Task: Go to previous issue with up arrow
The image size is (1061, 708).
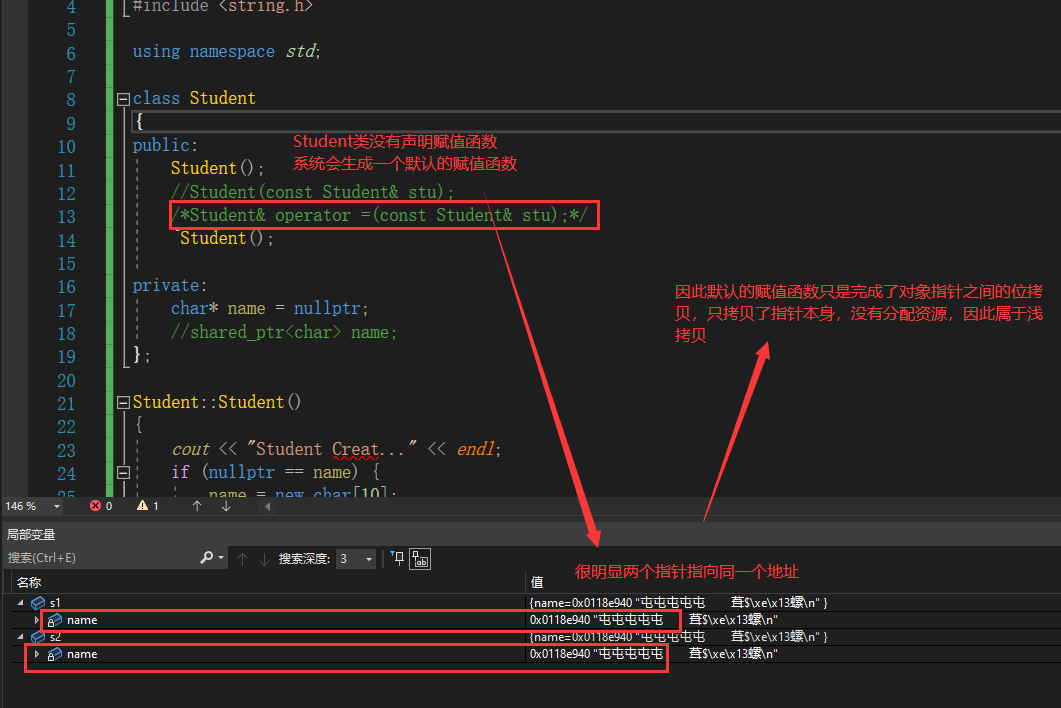Action: (x=197, y=506)
